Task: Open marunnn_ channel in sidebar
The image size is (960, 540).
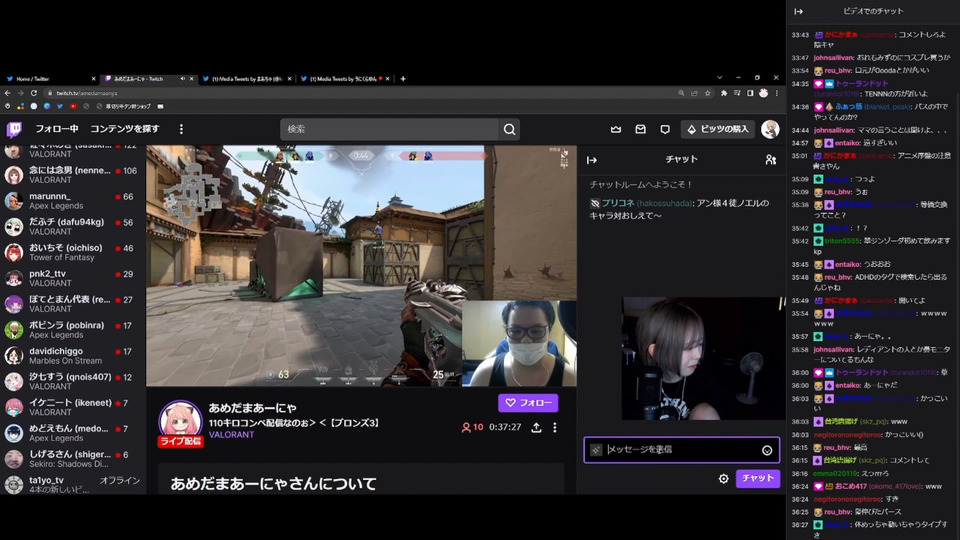Action: tap(72, 201)
